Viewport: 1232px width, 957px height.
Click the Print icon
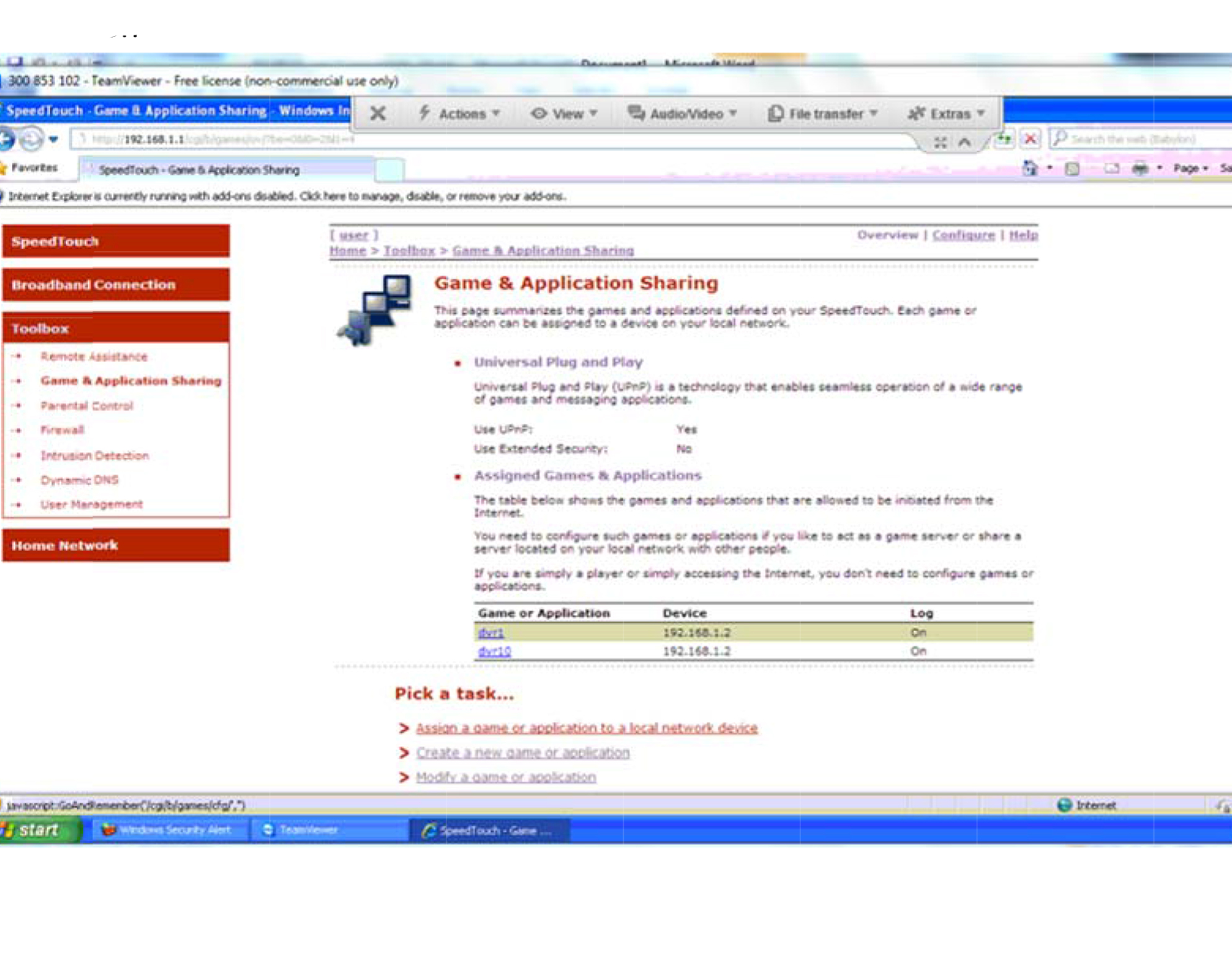[x=1140, y=168]
